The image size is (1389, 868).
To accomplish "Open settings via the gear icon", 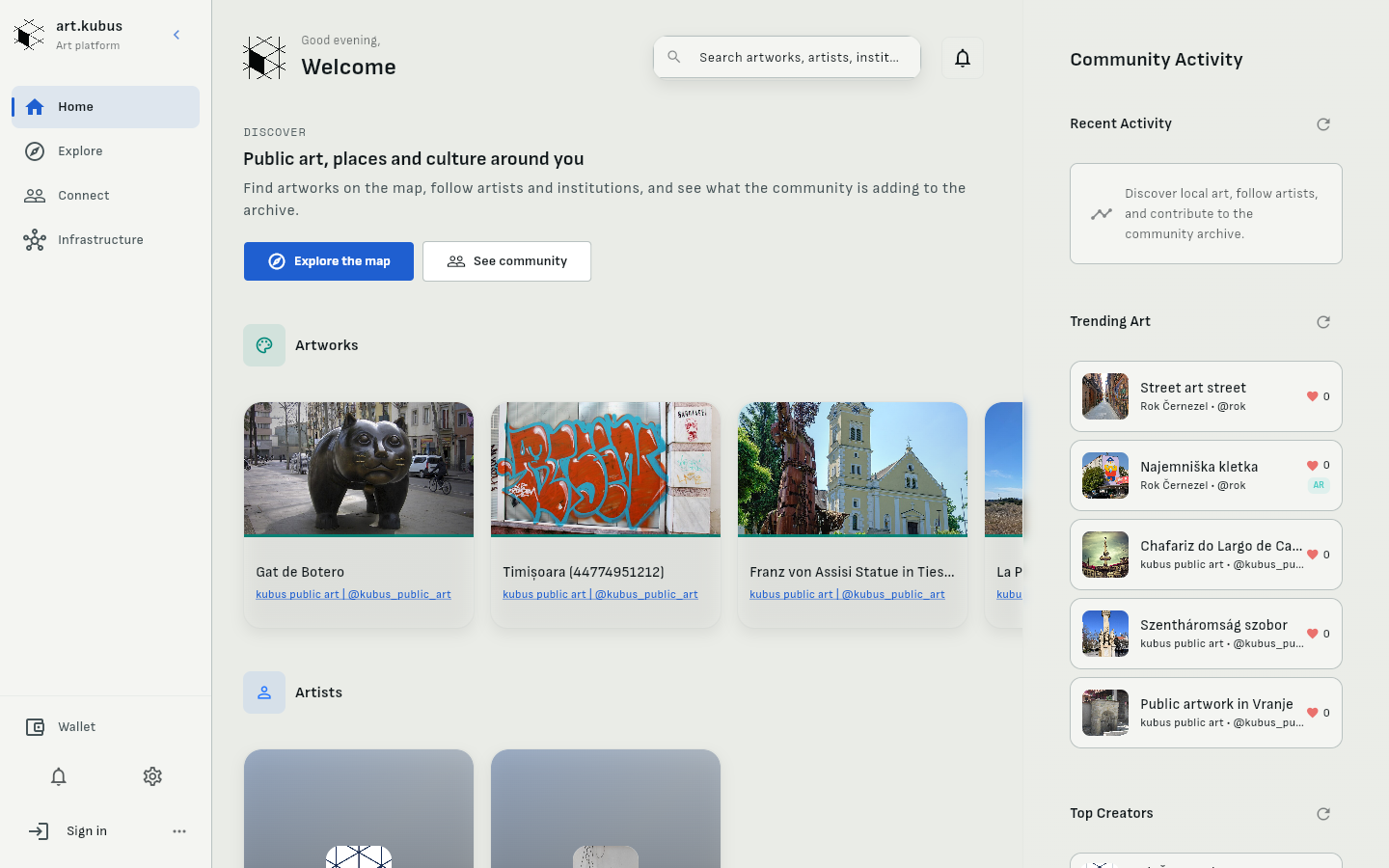I will 152,776.
